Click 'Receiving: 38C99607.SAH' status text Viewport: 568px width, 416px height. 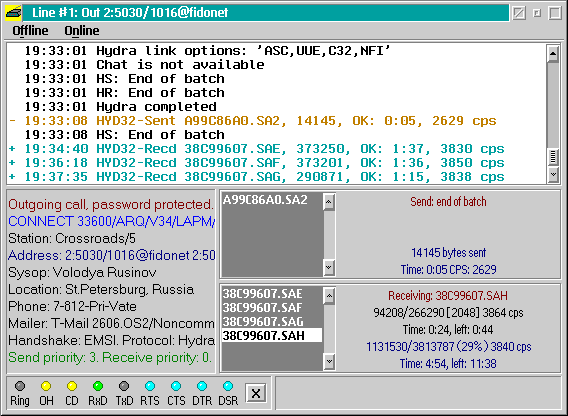448,296
